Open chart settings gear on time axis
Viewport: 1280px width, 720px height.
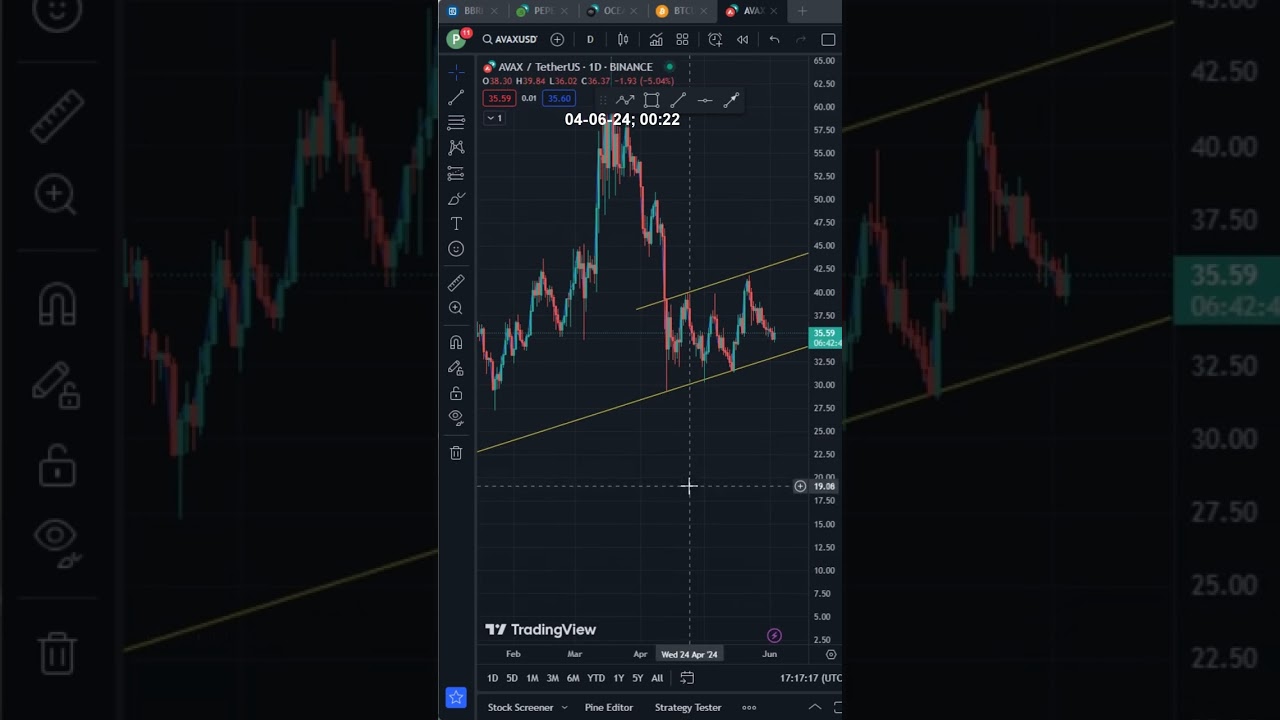coord(831,654)
